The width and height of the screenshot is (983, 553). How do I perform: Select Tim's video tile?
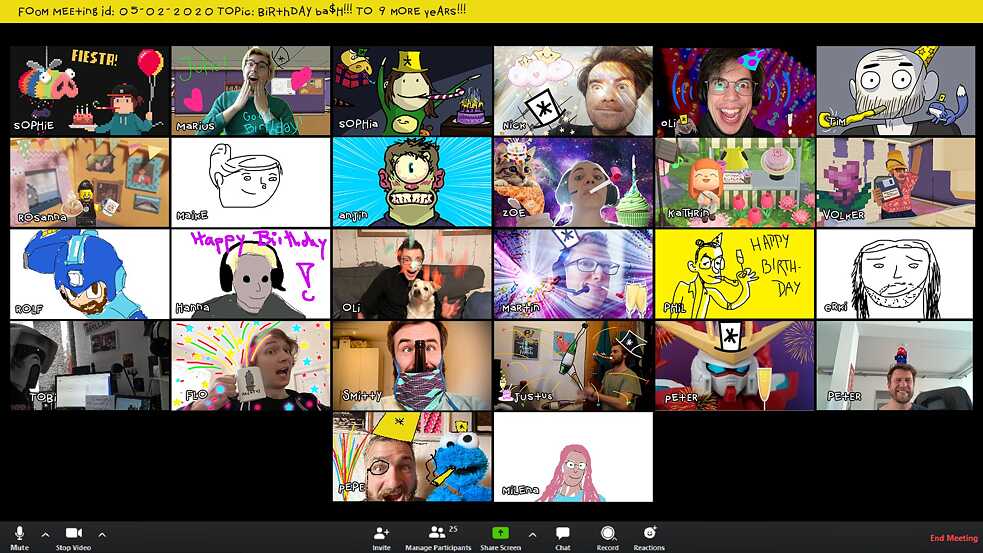(x=896, y=90)
